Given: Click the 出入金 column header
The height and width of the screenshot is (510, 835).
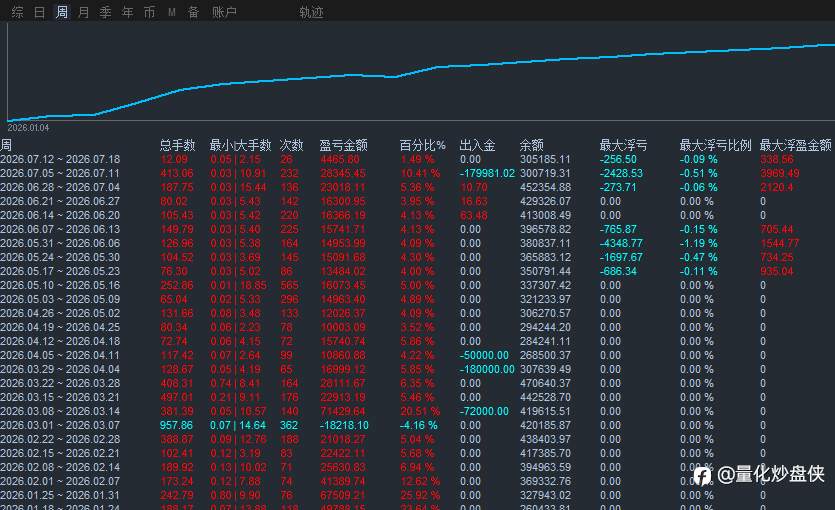Looking at the screenshot, I should tap(477, 145).
